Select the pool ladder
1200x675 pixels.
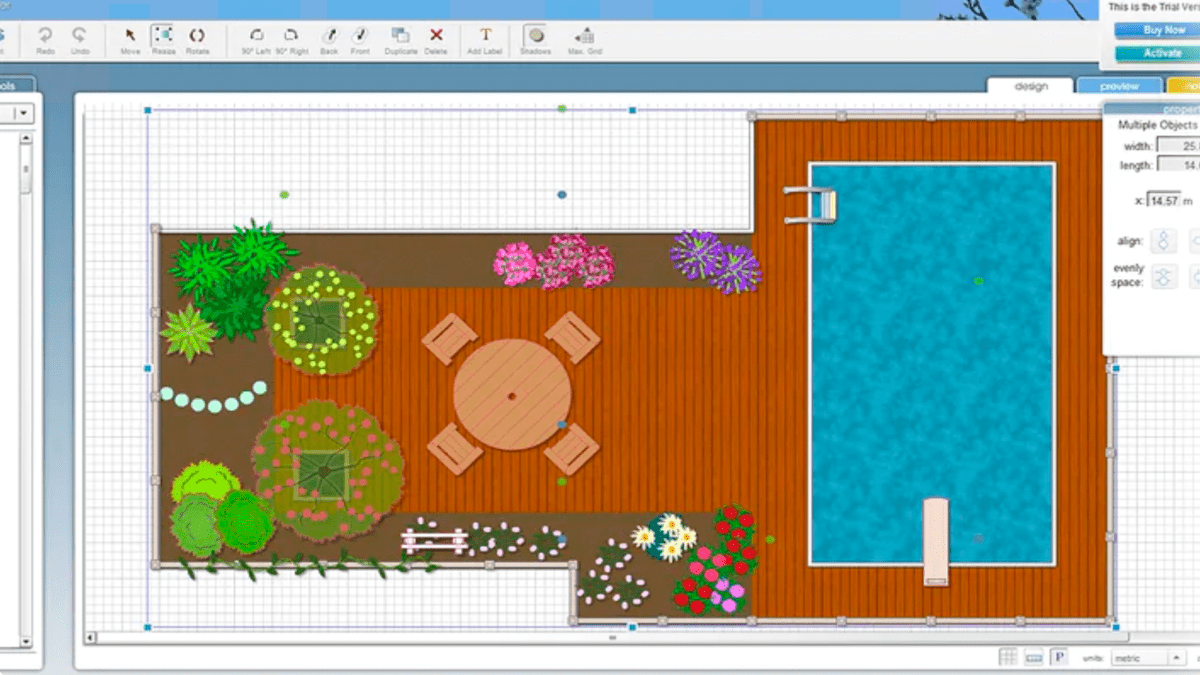(809, 204)
